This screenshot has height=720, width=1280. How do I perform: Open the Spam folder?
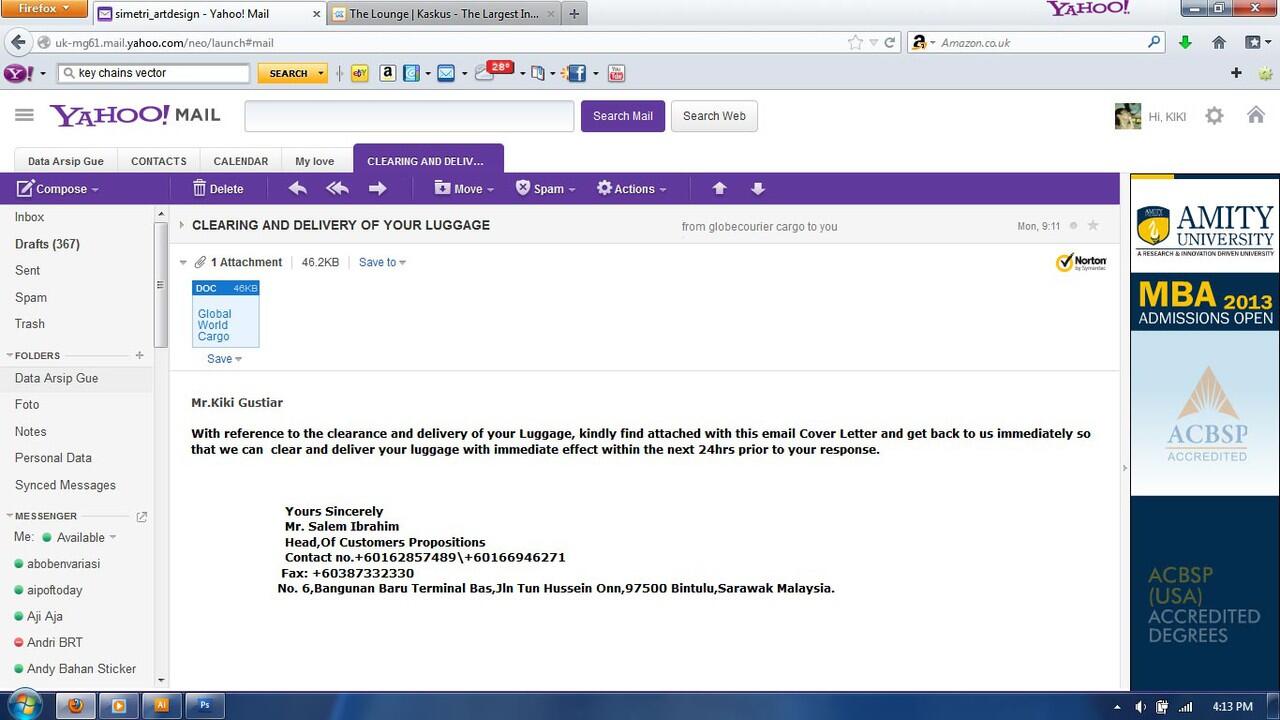(x=31, y=298)
